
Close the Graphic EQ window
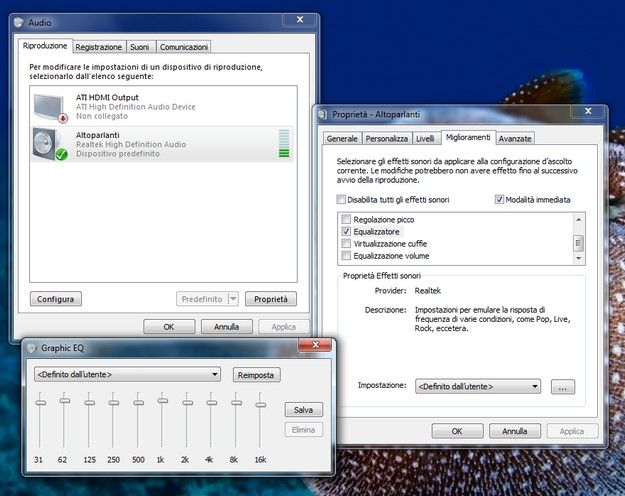click(x=313, y=346)
